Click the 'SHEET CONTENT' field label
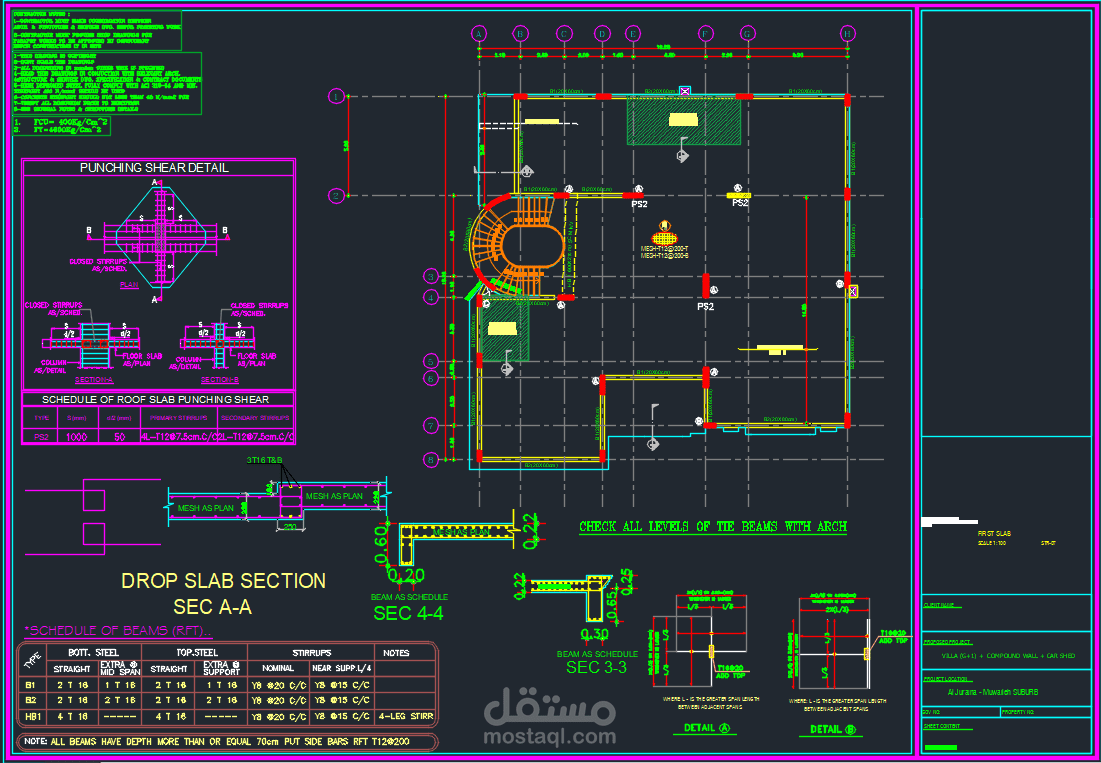 point(940,726)
